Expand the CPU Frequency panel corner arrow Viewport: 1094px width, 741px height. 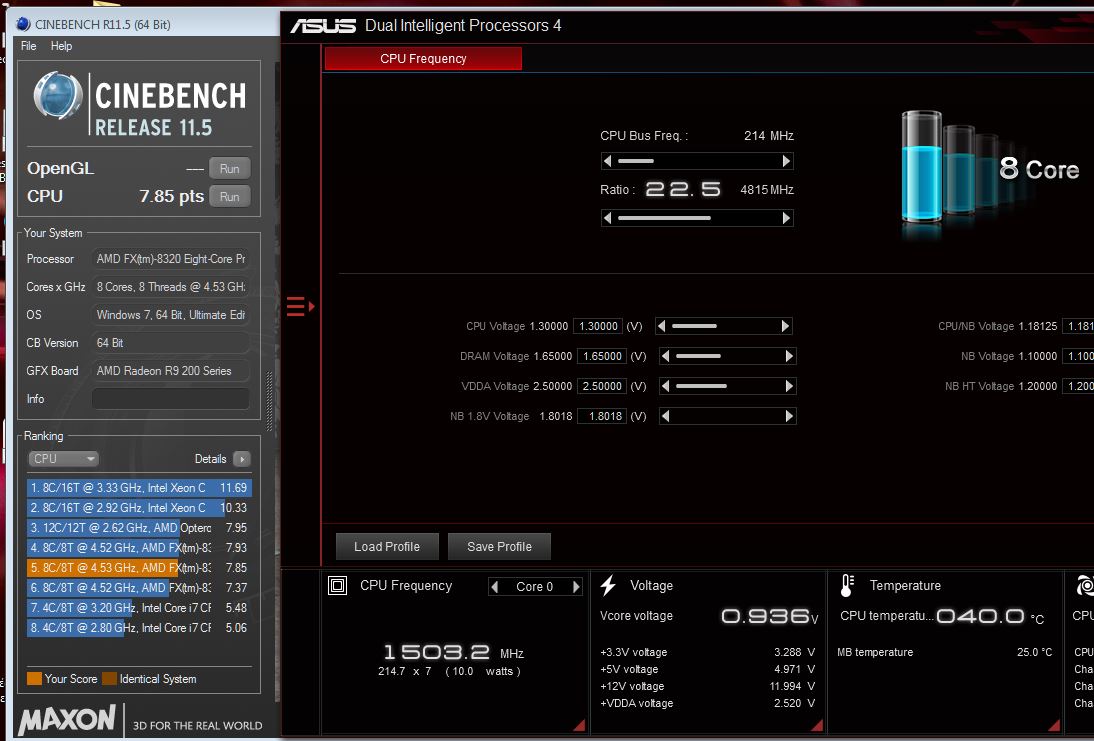[x=579, y=725]
